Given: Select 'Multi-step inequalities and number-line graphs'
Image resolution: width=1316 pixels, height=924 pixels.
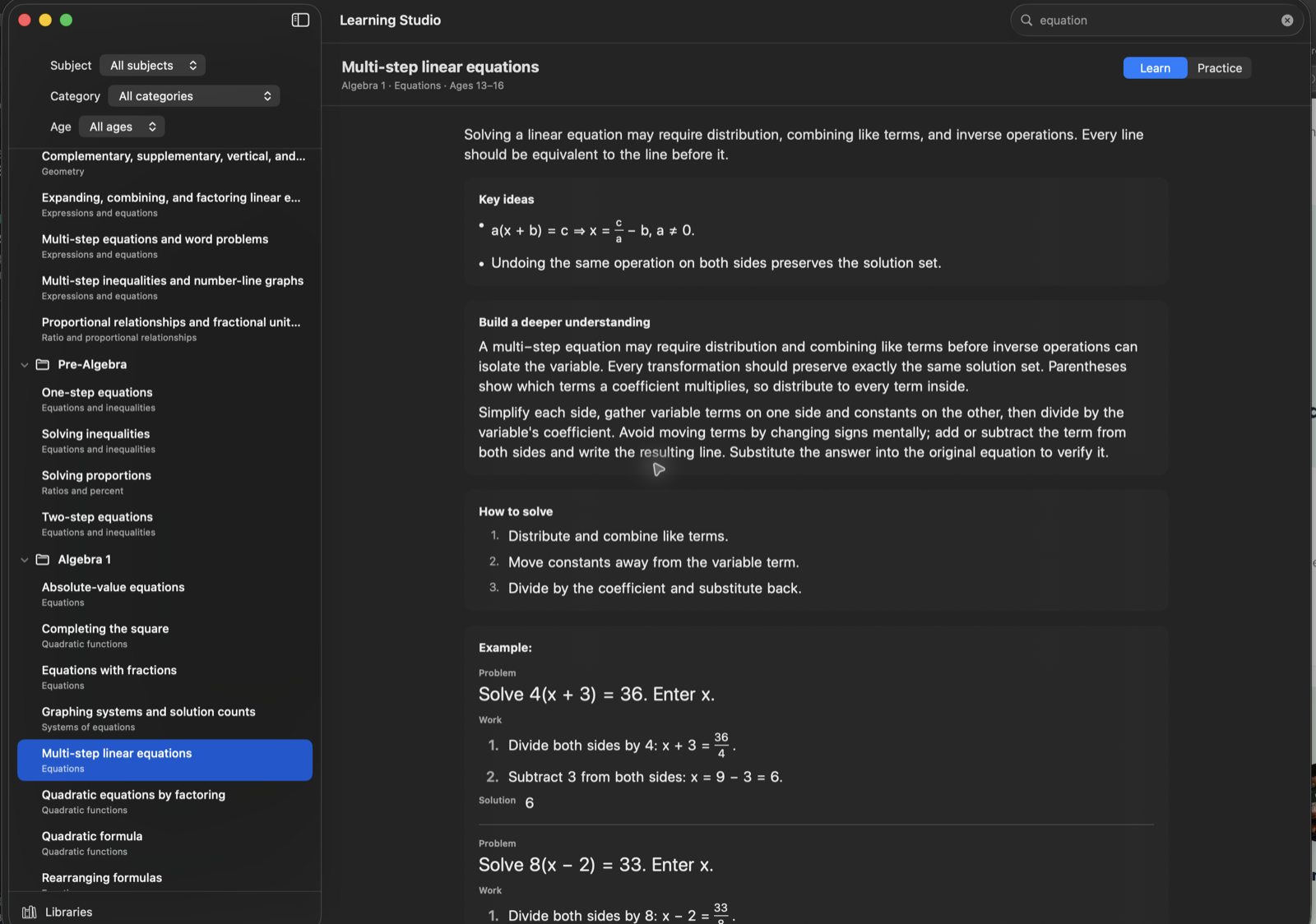Looking at the screenshot, I should [x=164, y=288].
